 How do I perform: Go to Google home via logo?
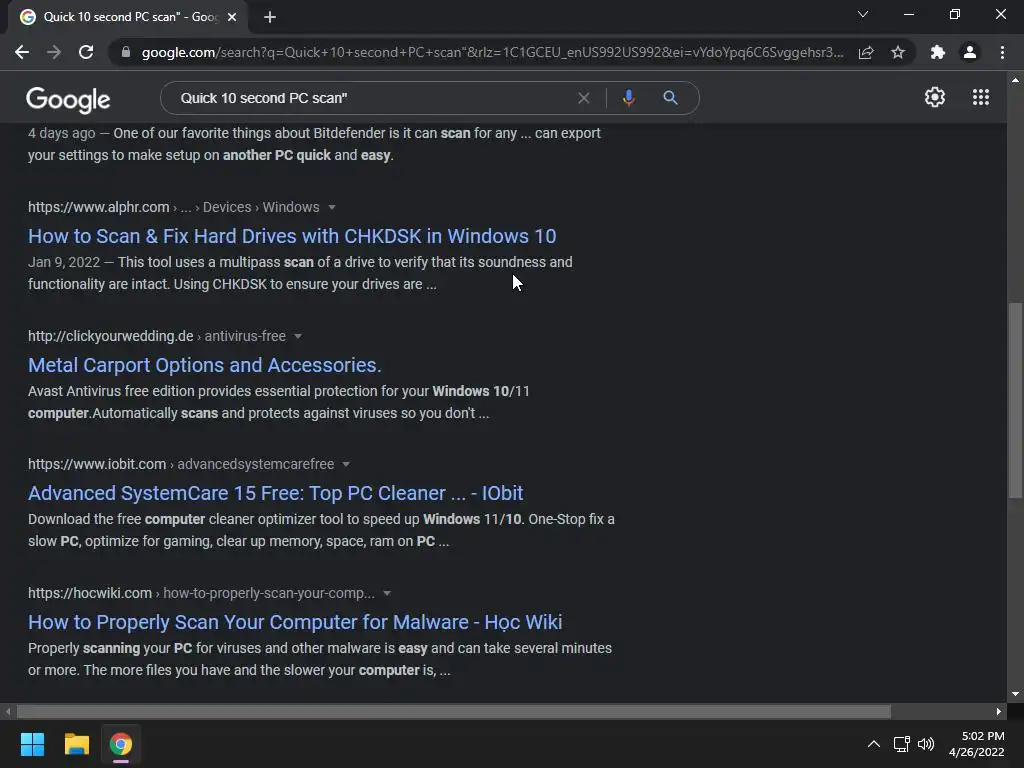(68, 99)
